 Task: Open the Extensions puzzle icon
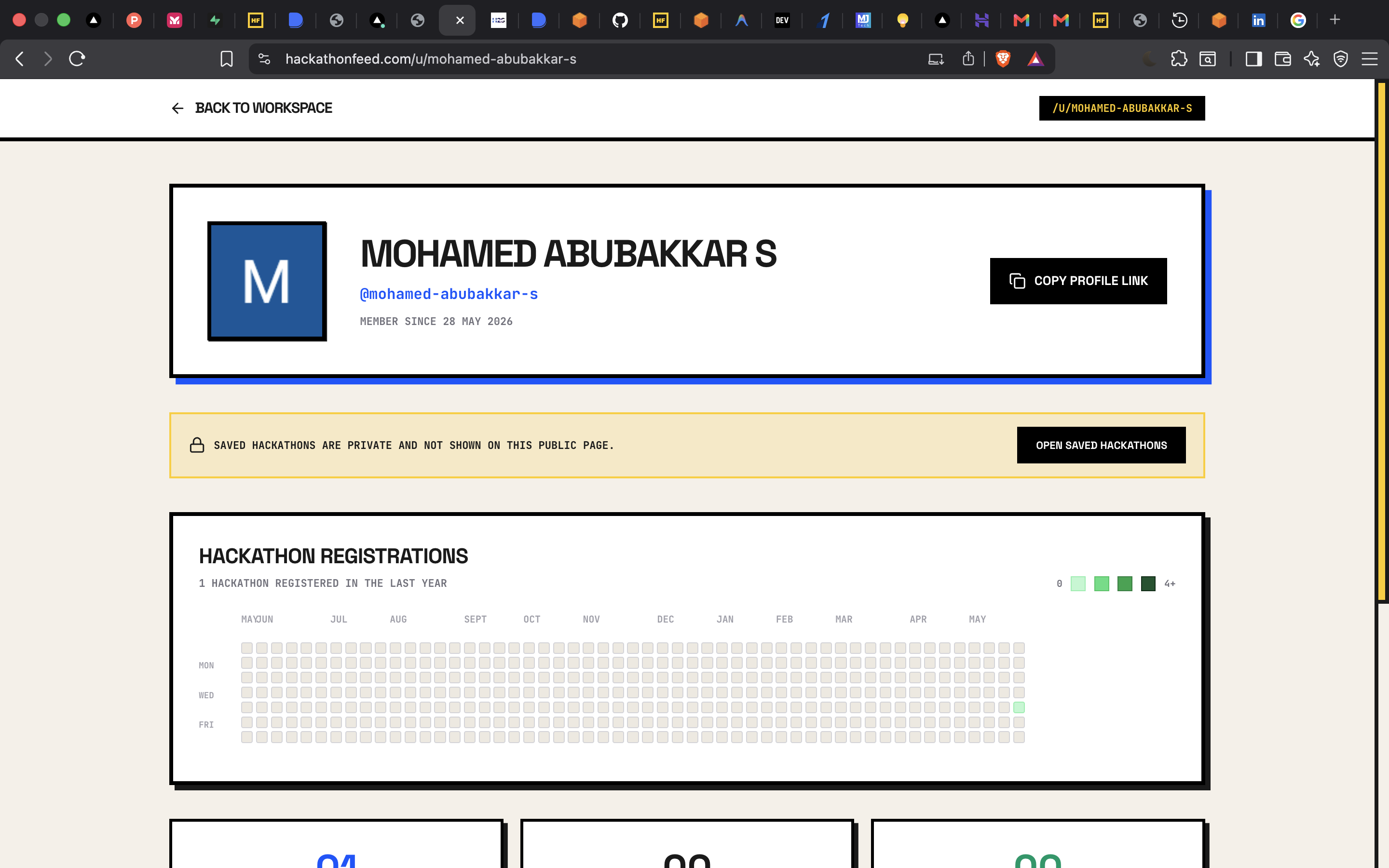[1179, 58]
